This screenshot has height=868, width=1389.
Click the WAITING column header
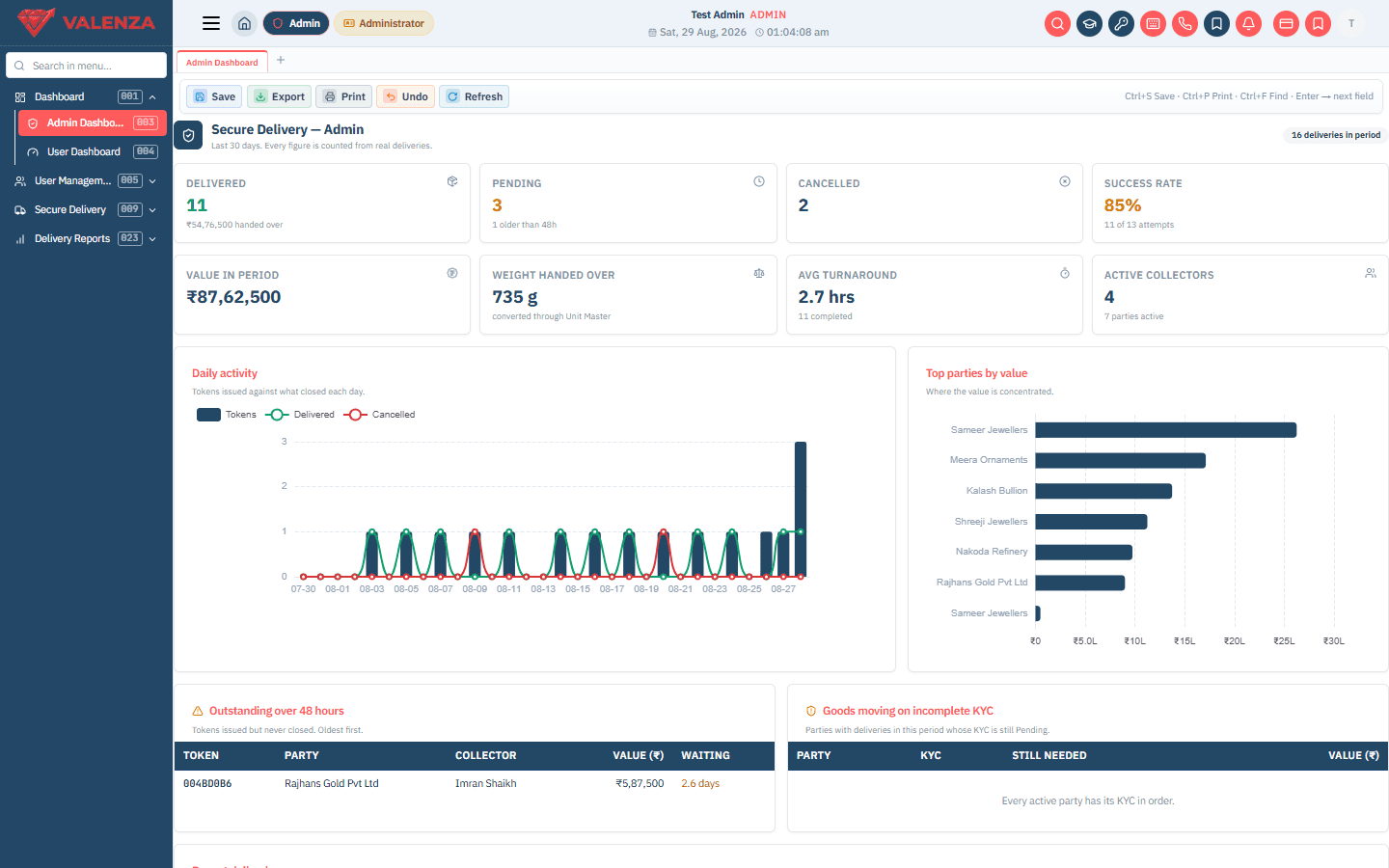pos(705,755)
